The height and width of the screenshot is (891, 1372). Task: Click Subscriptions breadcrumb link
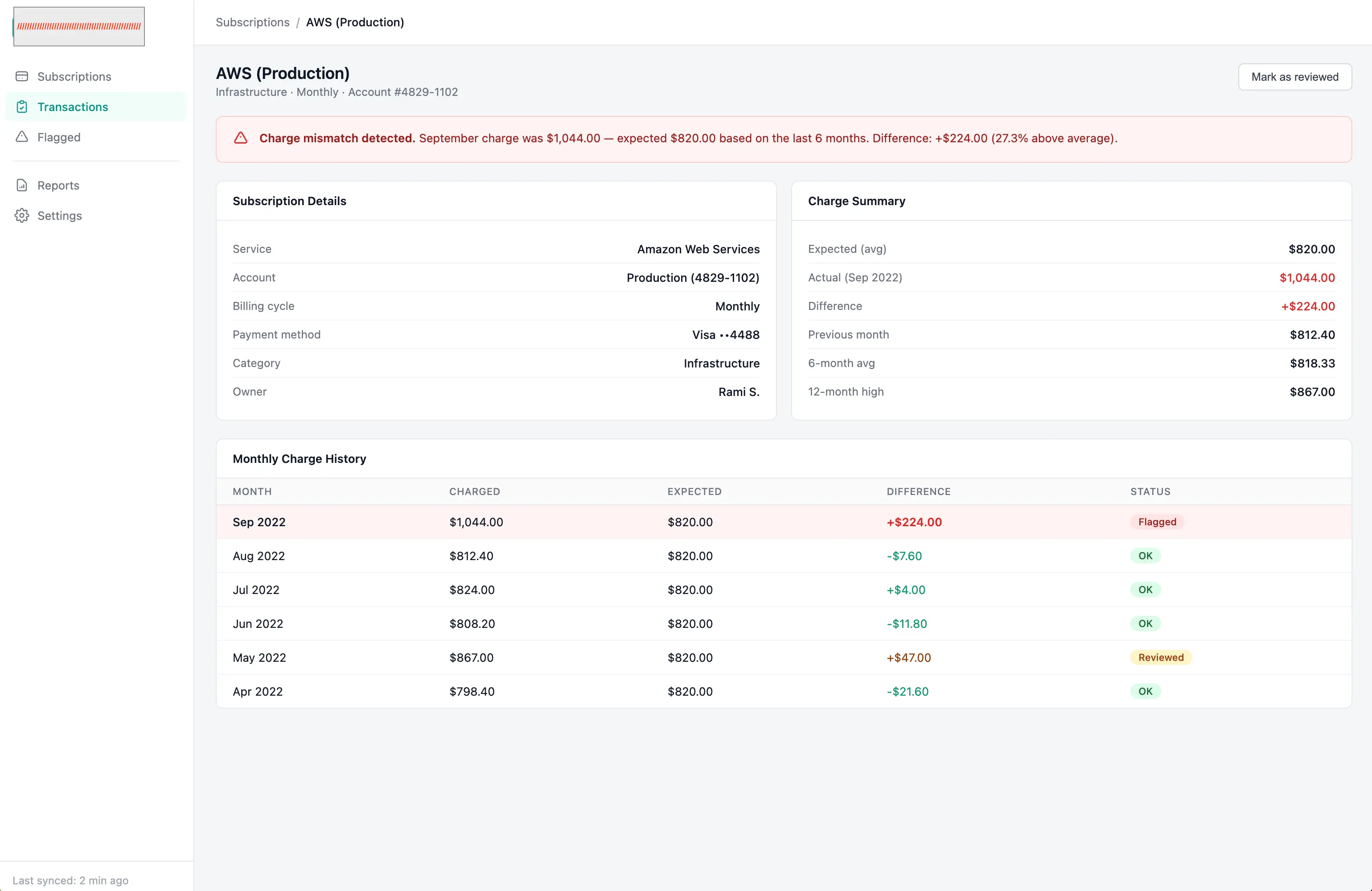click(x=252, y=22)
